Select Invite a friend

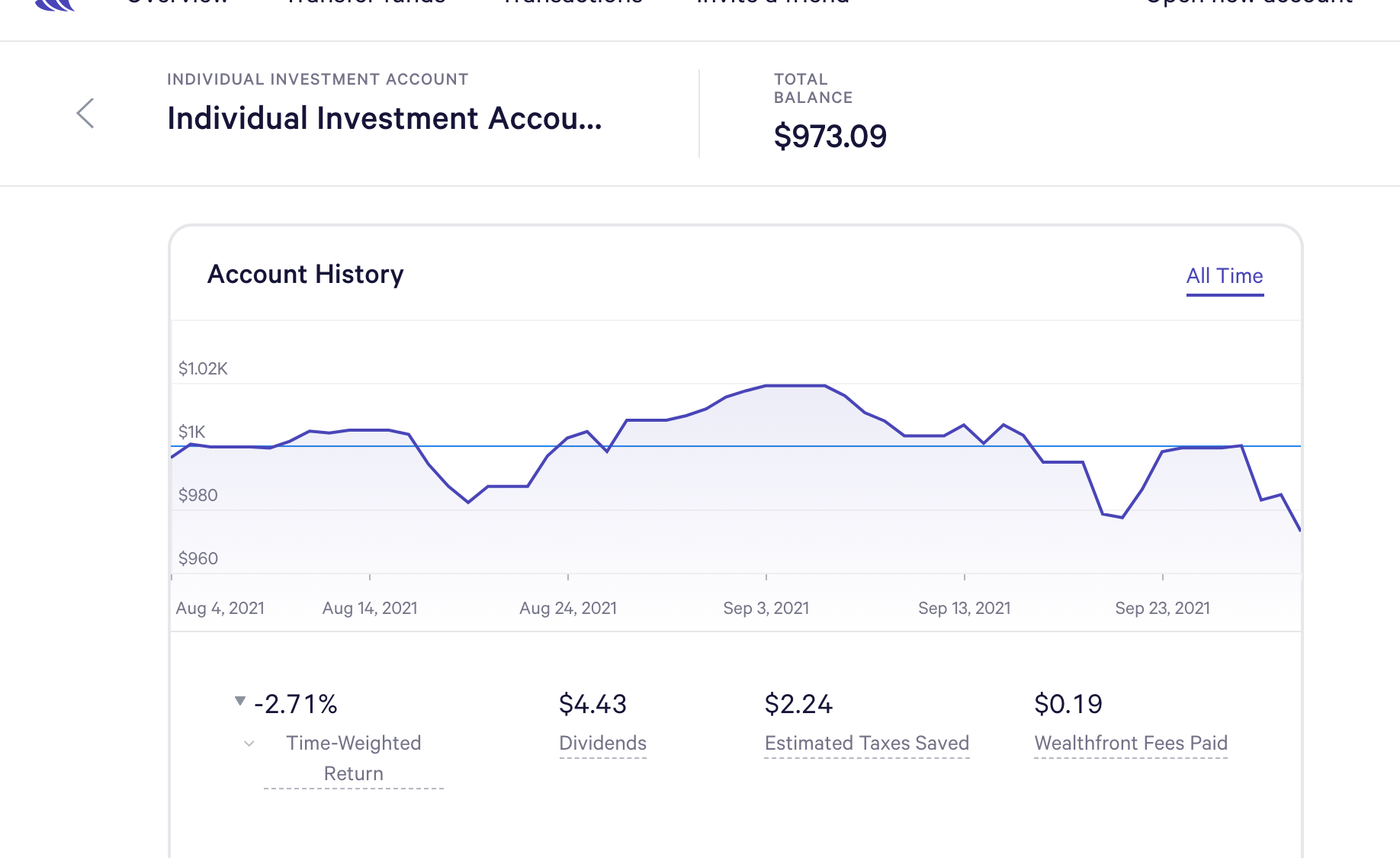(x=772, y=3)
